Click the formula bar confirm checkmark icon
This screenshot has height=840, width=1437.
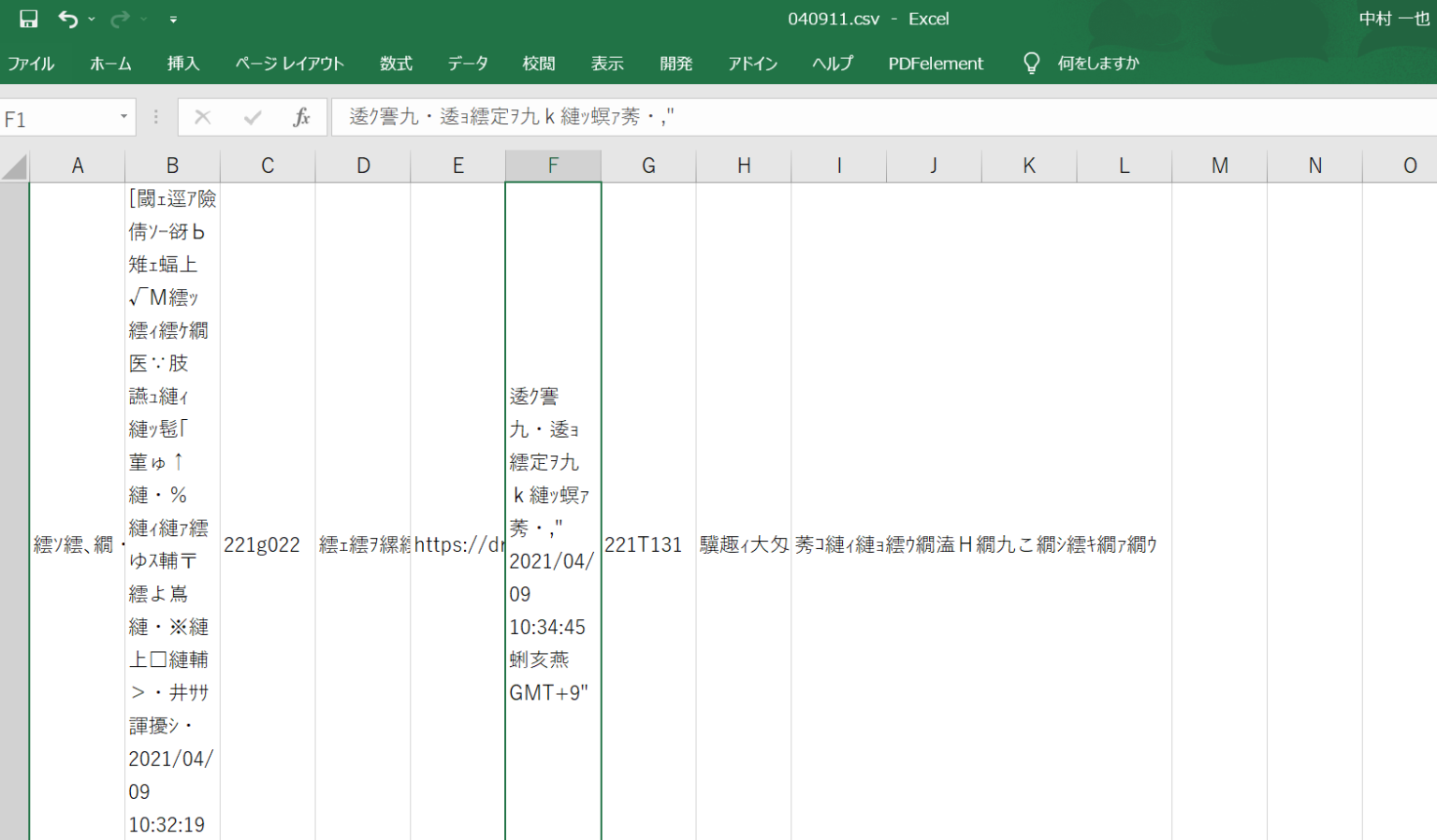tap(253, 117)
